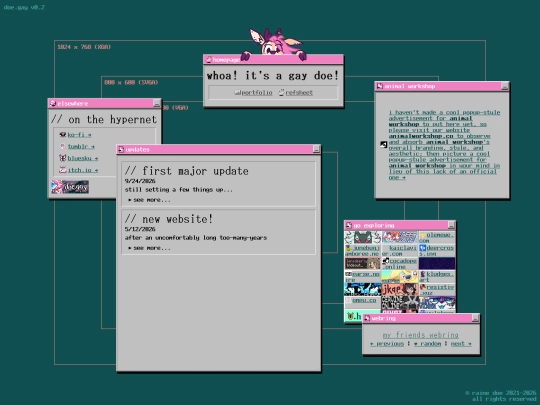540x405 pixels.
Task: Click the kludges.art icon in go exploring
Action: tap(423, 274)
